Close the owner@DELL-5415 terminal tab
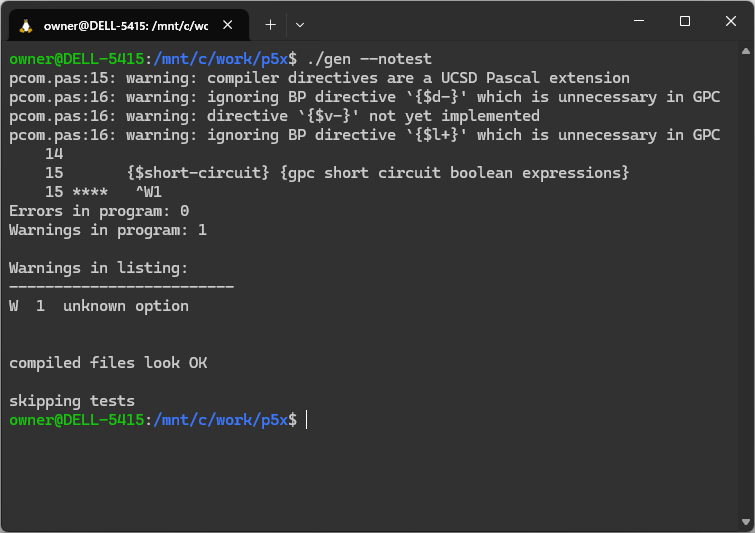Screen dimensions: 755x533 pyautogui.click(x=229, y=24)
